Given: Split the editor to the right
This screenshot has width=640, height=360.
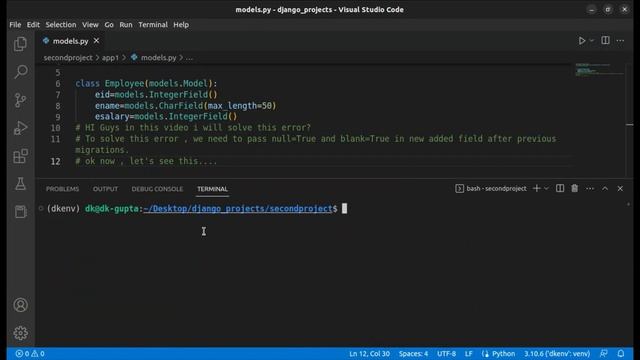Looking at the screenshot, I should (605, 40).
